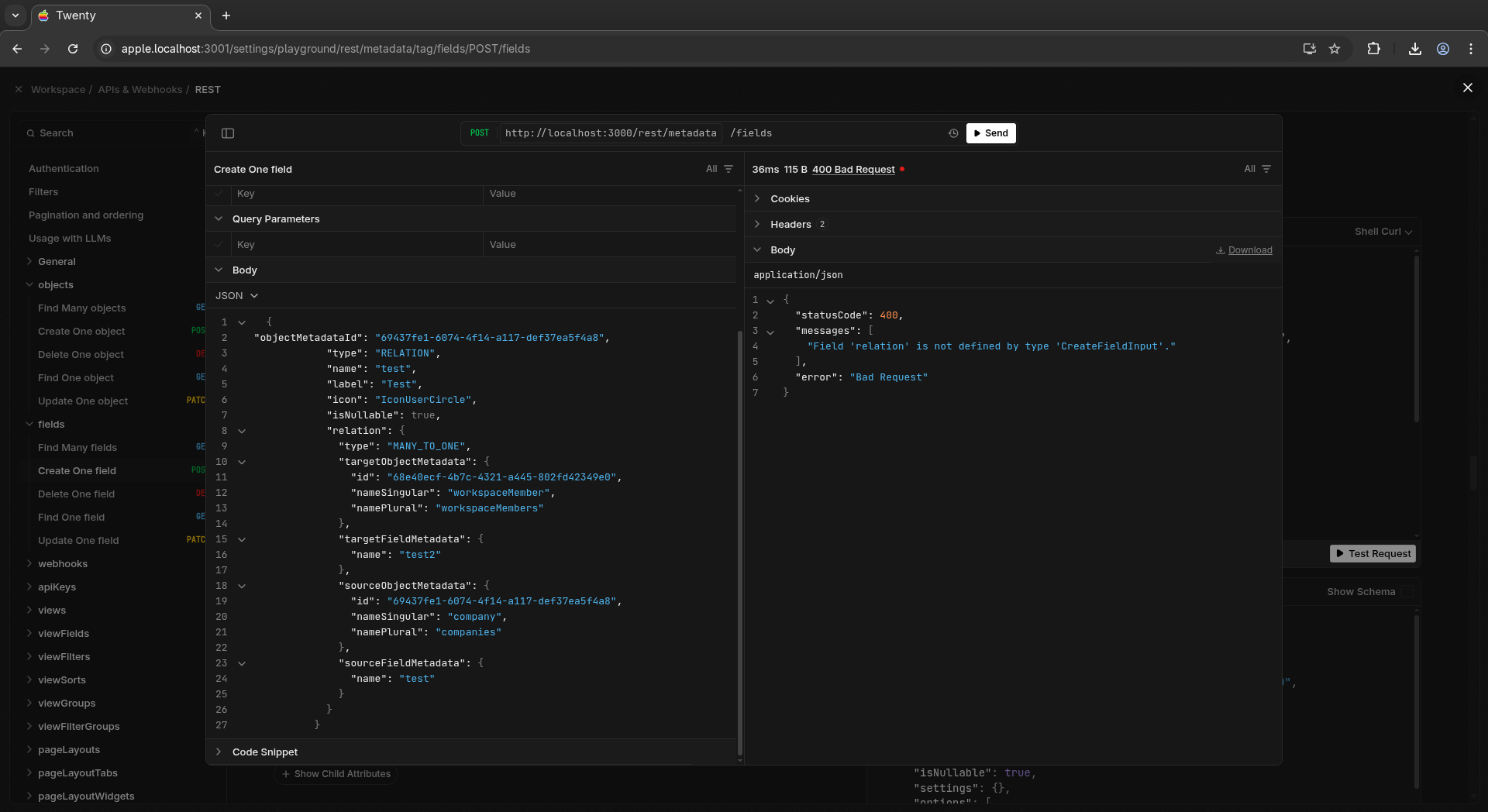The height and width of the screenshot is (812, 1488).
Task: Toggle the Query Parameters row checkbox
Action: (x=219, y=245)
